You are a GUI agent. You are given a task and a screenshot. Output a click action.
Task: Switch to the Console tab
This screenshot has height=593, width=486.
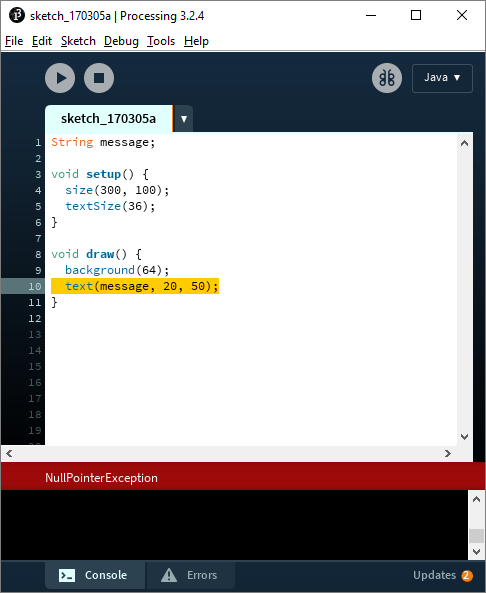95,575
